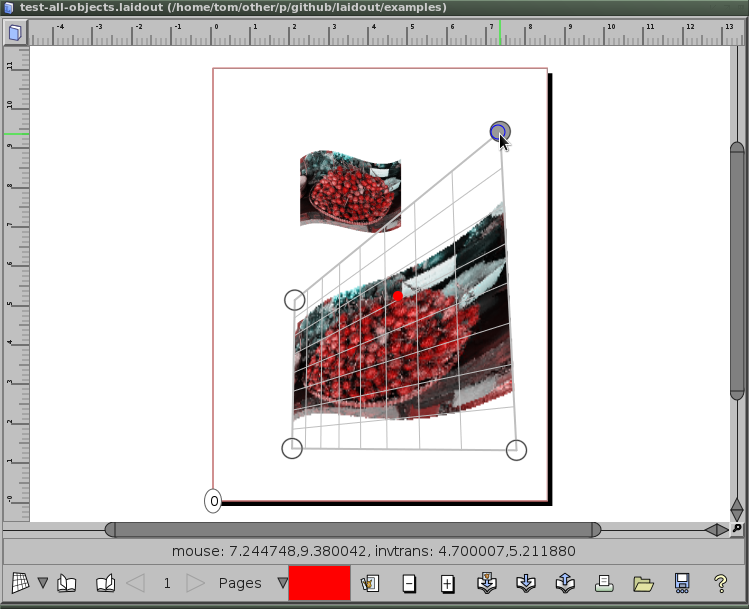The width and height of the screenshot is (749, 609).
Task: Click the single page view book icon
Action: pos(67,583)
